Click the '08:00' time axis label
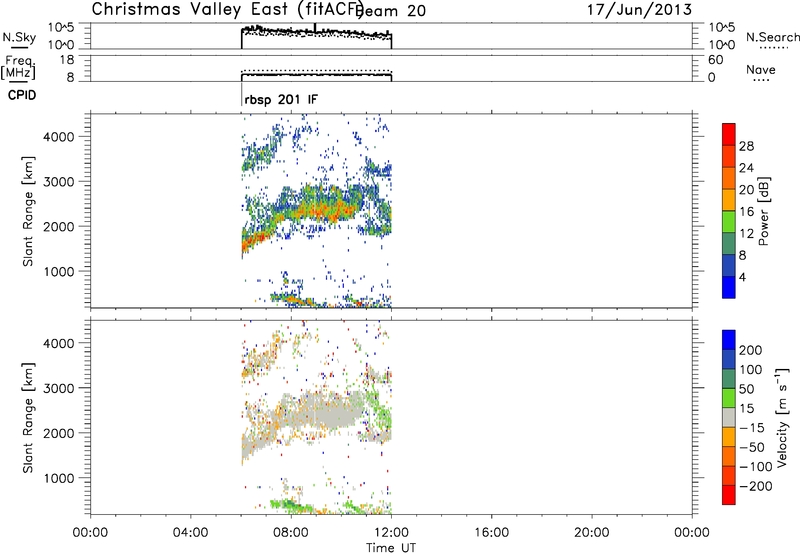Viewport: 800px width, 554px height. pyautogui.click(x=291, y=533)
